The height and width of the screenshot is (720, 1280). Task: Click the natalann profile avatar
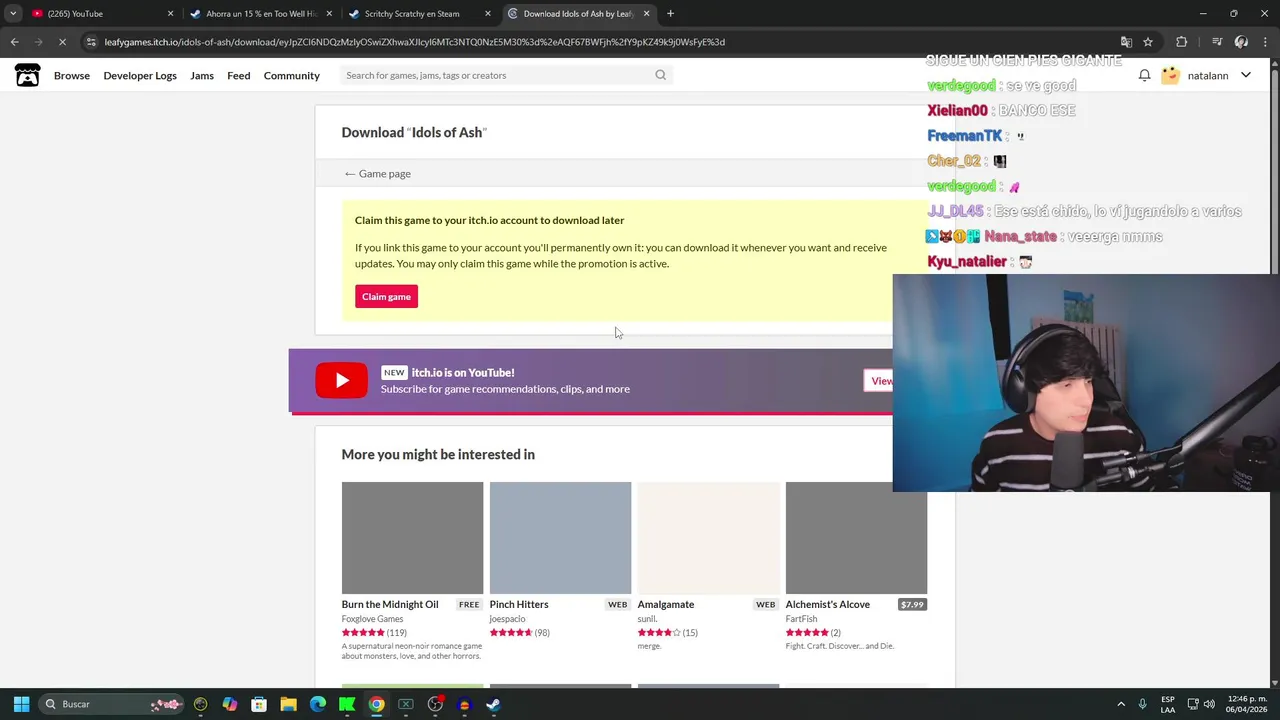(x=1170, y=75)
